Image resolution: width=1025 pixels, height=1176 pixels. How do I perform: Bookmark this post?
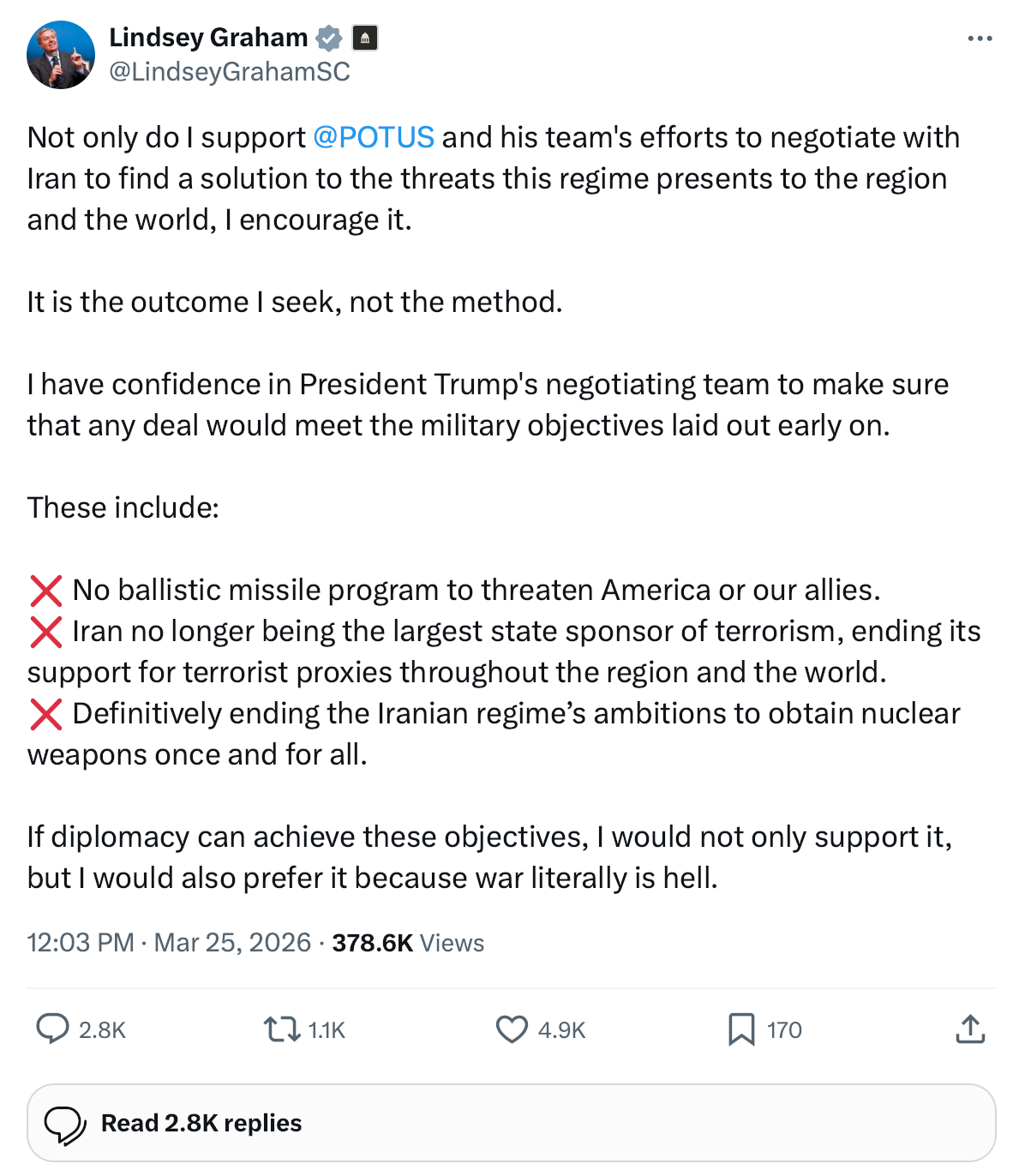pyautogui.click(x=741, y=1029)
